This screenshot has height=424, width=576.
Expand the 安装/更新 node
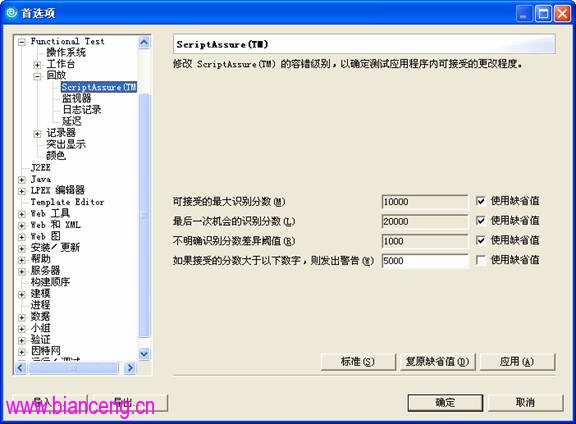pos(22,248)
